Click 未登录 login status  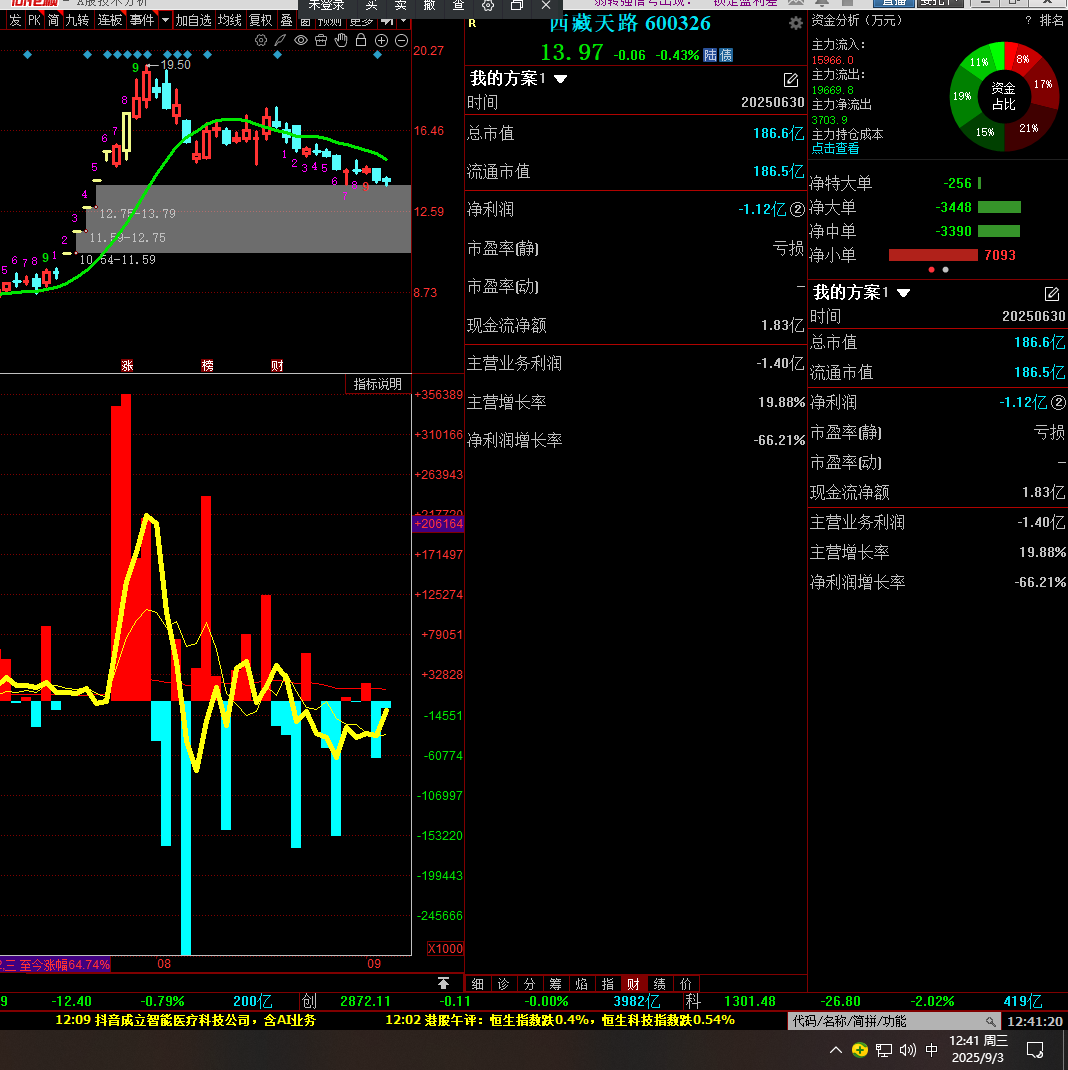326,5
